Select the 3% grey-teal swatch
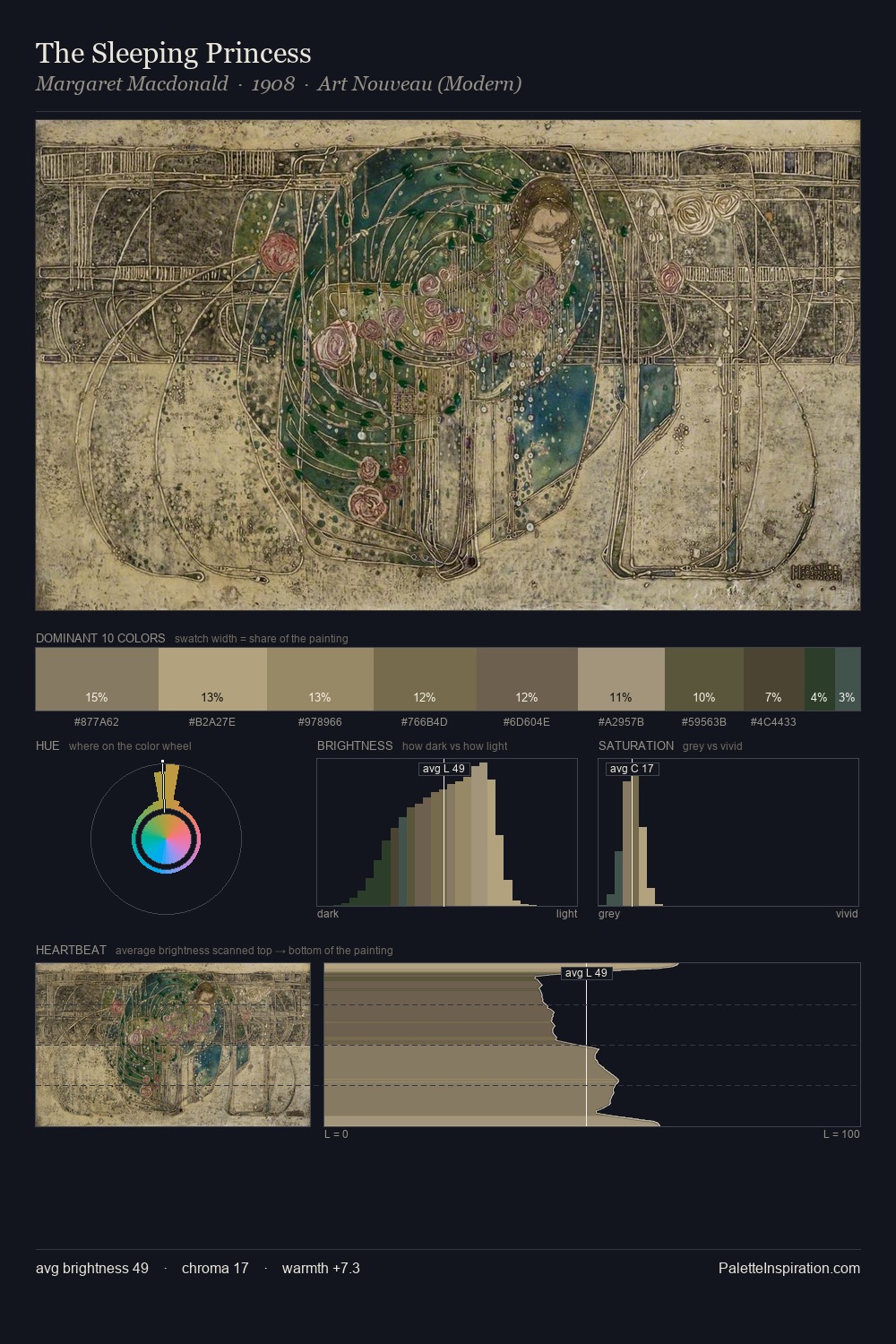The width and height of the screenshot is (896, 1344). pos(848,679)
